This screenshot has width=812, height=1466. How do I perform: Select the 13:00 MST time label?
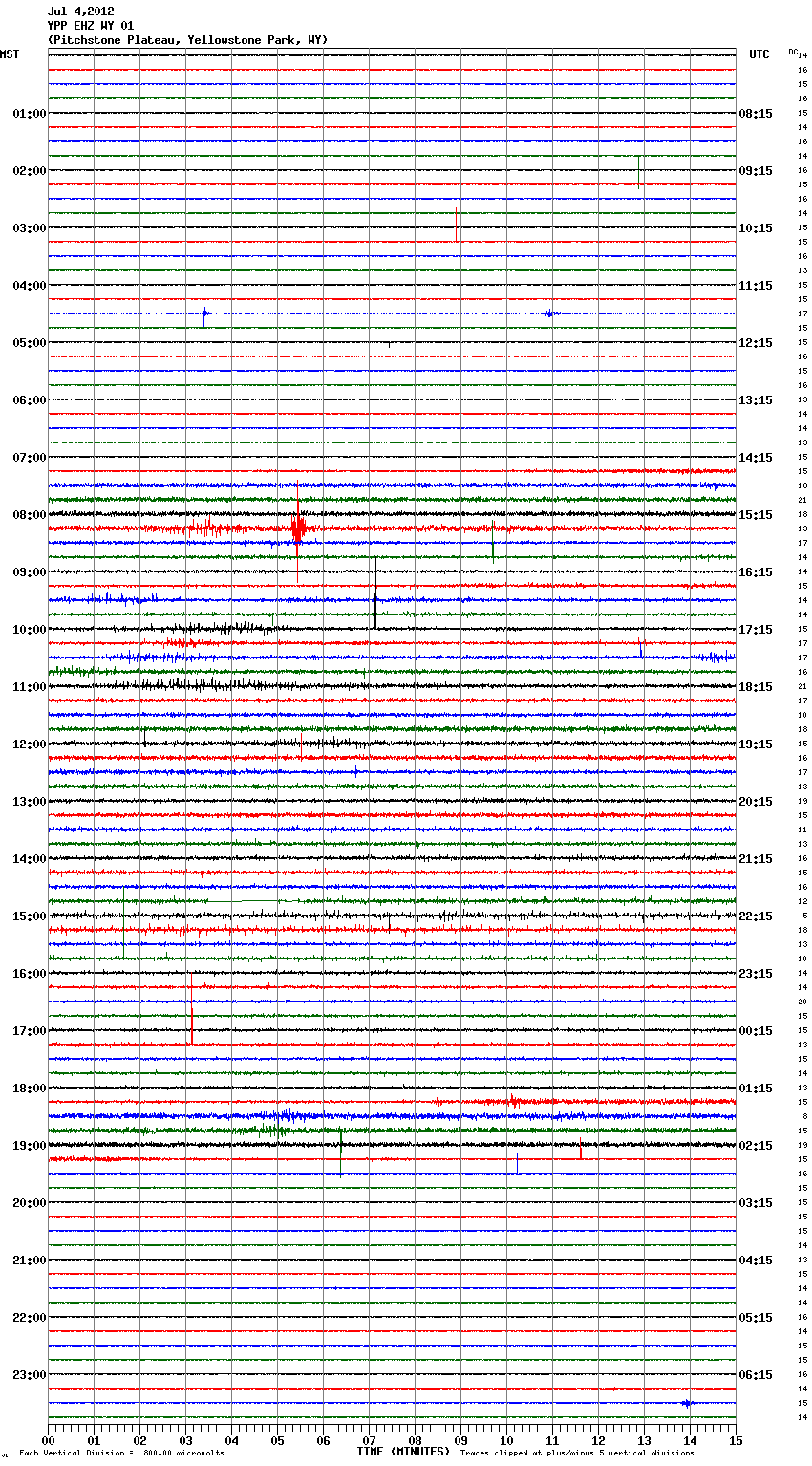pyautogui.click(x=29, y=802)
